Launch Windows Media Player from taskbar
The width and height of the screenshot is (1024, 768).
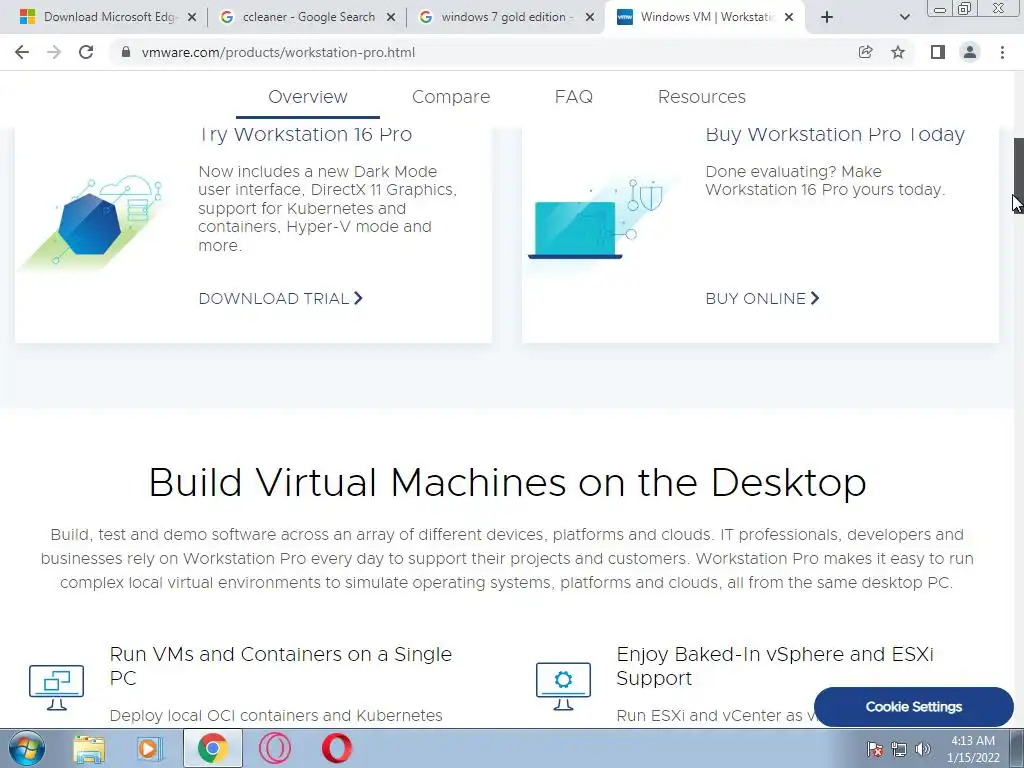coord(149,748)
